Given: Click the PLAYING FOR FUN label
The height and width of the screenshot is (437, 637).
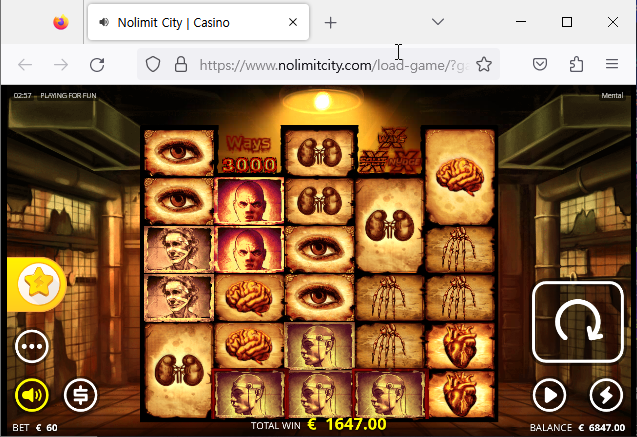Looking at the screenshot, I should (68, 95).
